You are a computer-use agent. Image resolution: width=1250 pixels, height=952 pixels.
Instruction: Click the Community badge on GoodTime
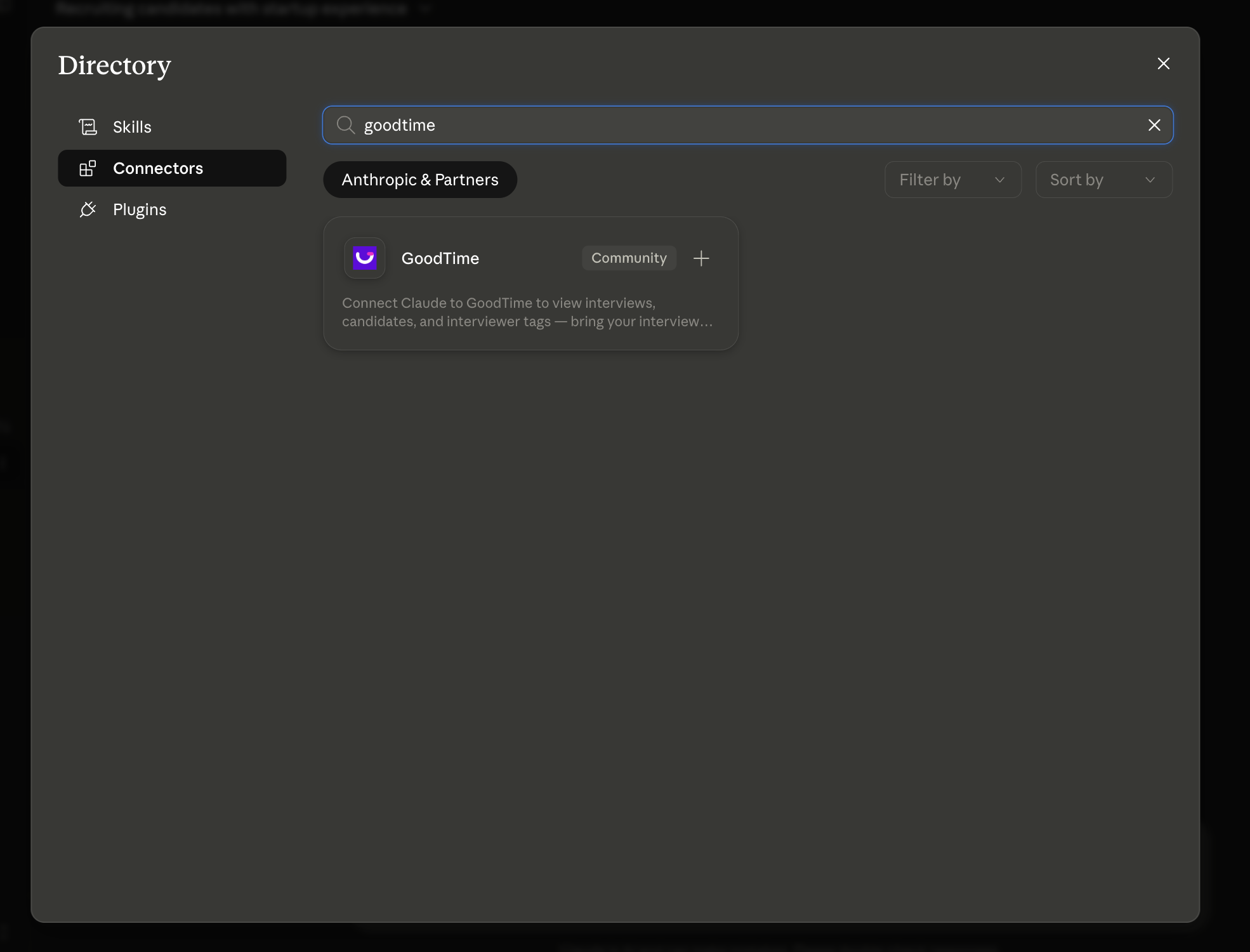point(629,258)
